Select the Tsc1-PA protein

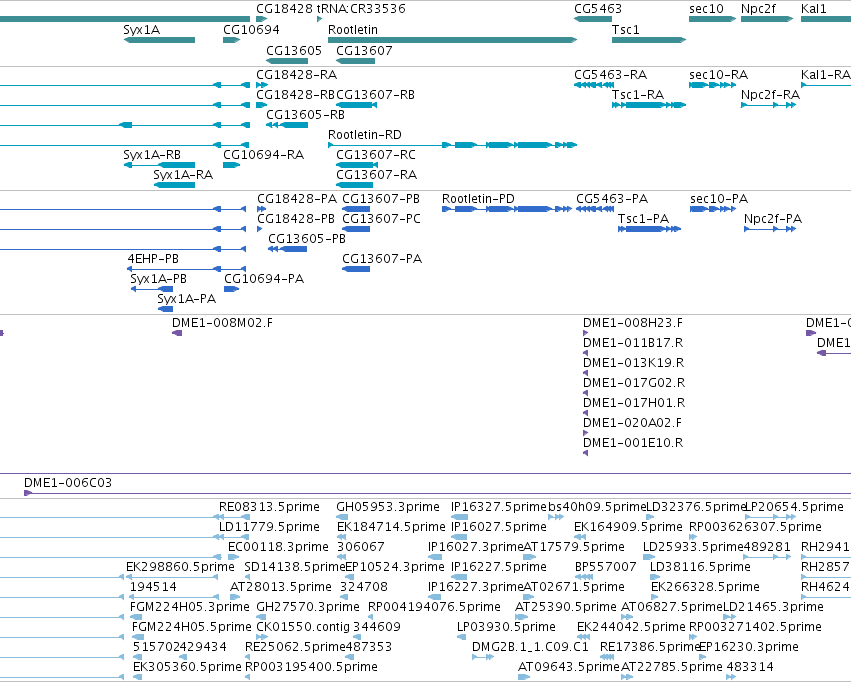coord(649,229)
